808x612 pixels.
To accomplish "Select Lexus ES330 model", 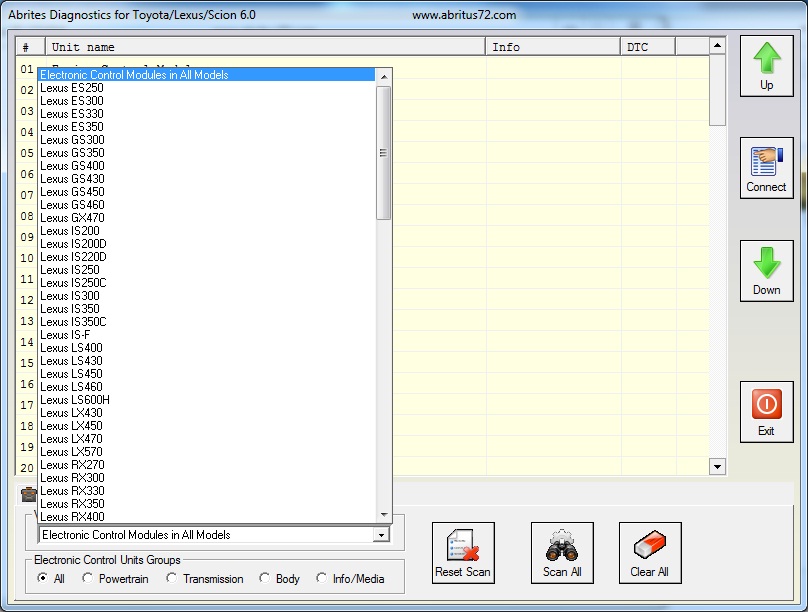I will pyautogui.click(x=207, y=114).
